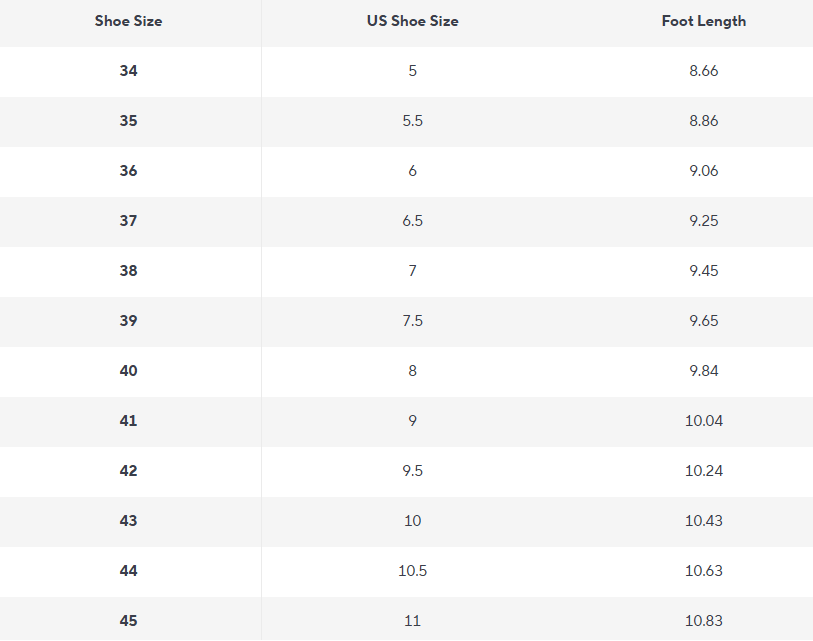813x641 pixels.
Task: Click US shoe size 10.5 value
Action: pos(413,571)
